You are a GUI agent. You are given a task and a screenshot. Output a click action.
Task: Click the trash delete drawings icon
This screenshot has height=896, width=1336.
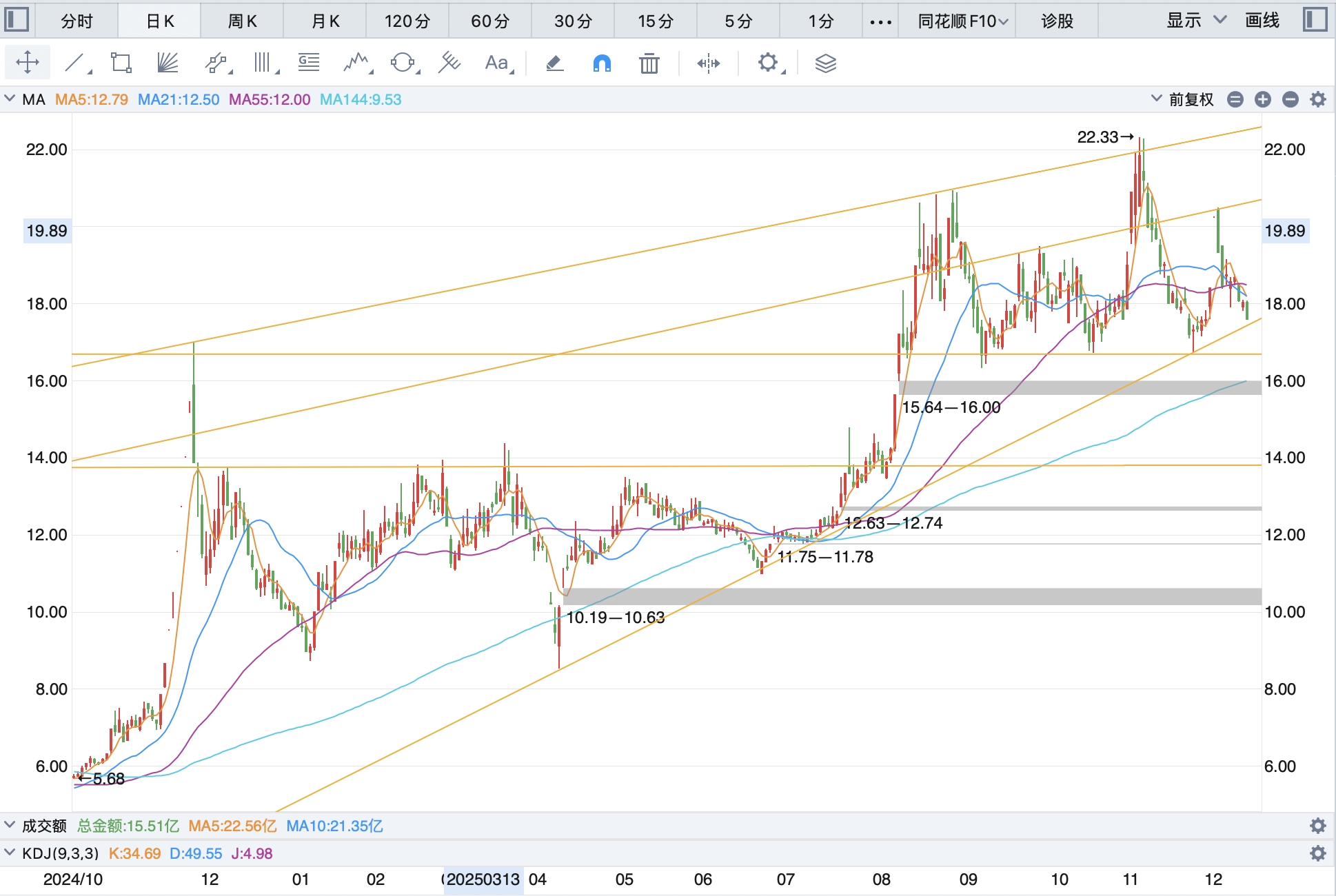point(649,63)
